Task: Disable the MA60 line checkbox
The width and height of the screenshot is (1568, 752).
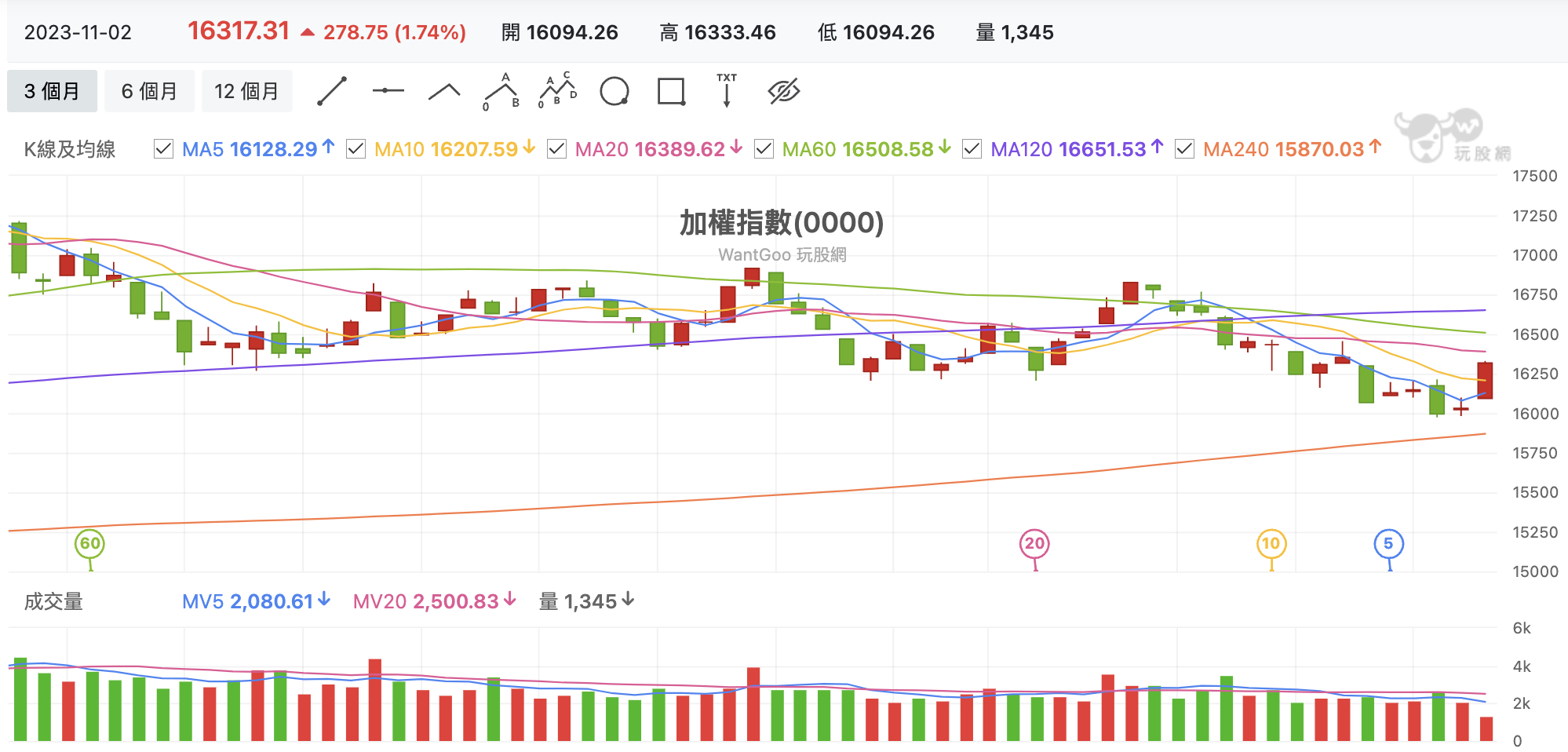Action: coord(764,149)
